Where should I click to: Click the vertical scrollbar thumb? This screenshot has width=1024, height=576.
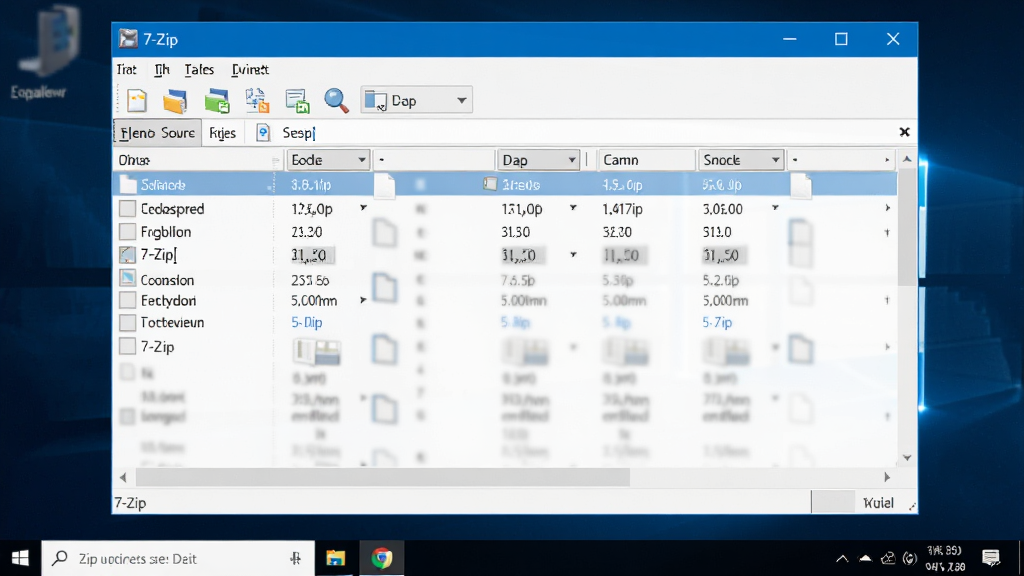coord(907,227)
